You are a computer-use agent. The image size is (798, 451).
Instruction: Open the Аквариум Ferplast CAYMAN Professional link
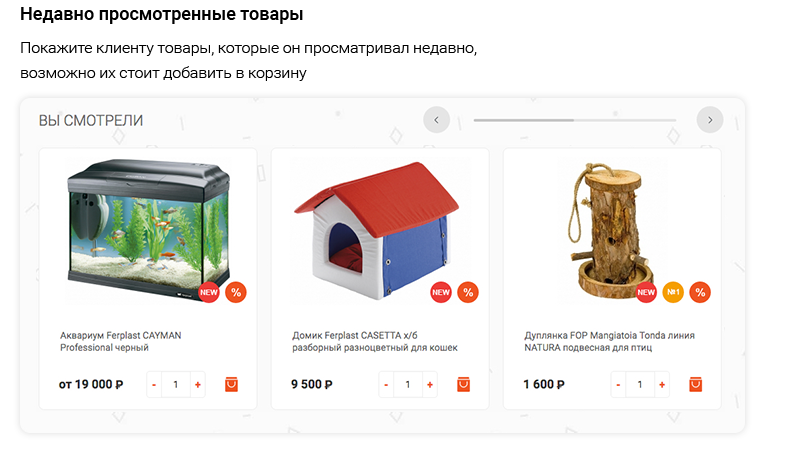tap(121, 342)
